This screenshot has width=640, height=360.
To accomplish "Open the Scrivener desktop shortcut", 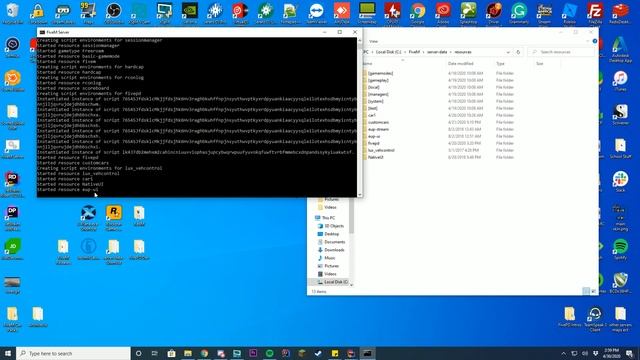I will pos(620,114).
